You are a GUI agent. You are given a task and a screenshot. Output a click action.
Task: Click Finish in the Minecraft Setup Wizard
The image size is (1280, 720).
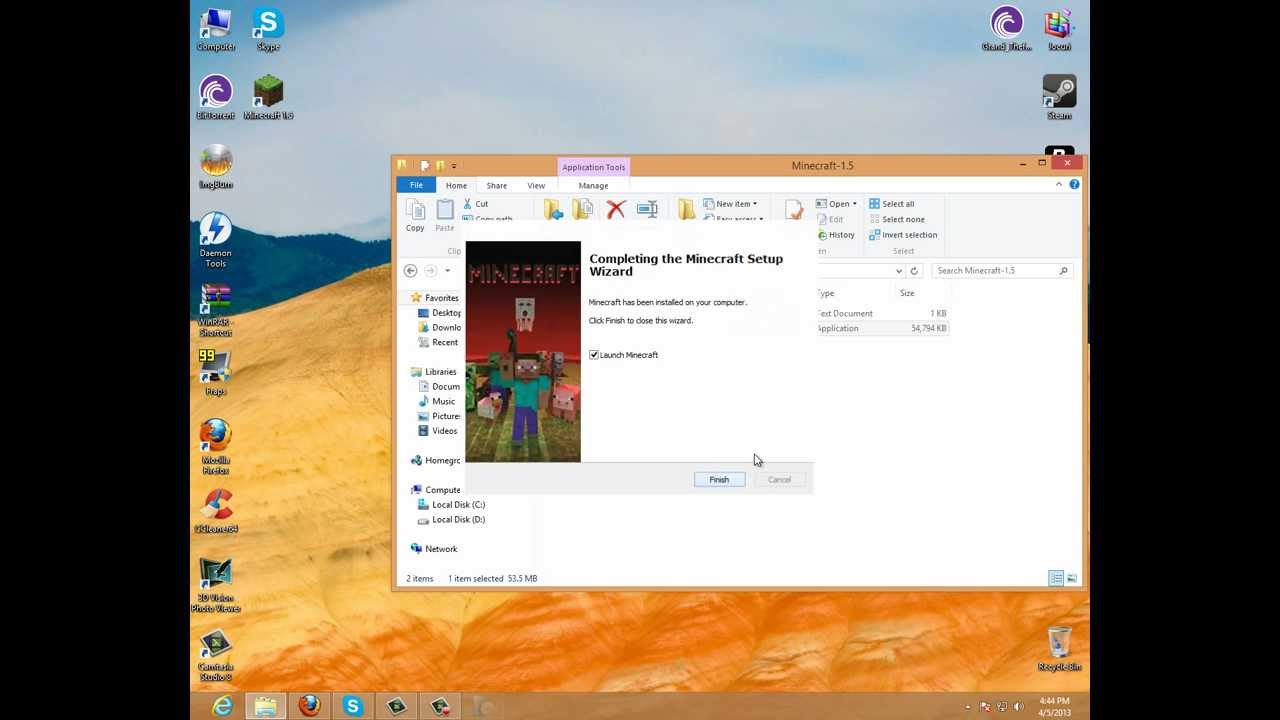pyautogui.click(x=719, y=480)
